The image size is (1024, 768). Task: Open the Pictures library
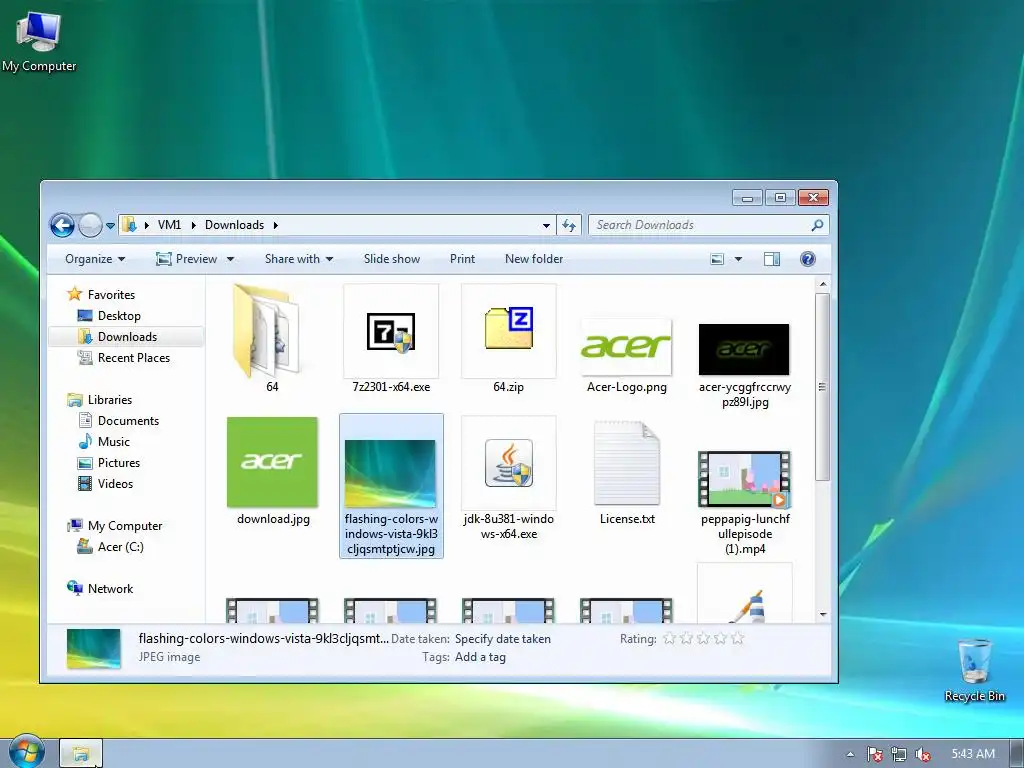[x=119, y=462]
